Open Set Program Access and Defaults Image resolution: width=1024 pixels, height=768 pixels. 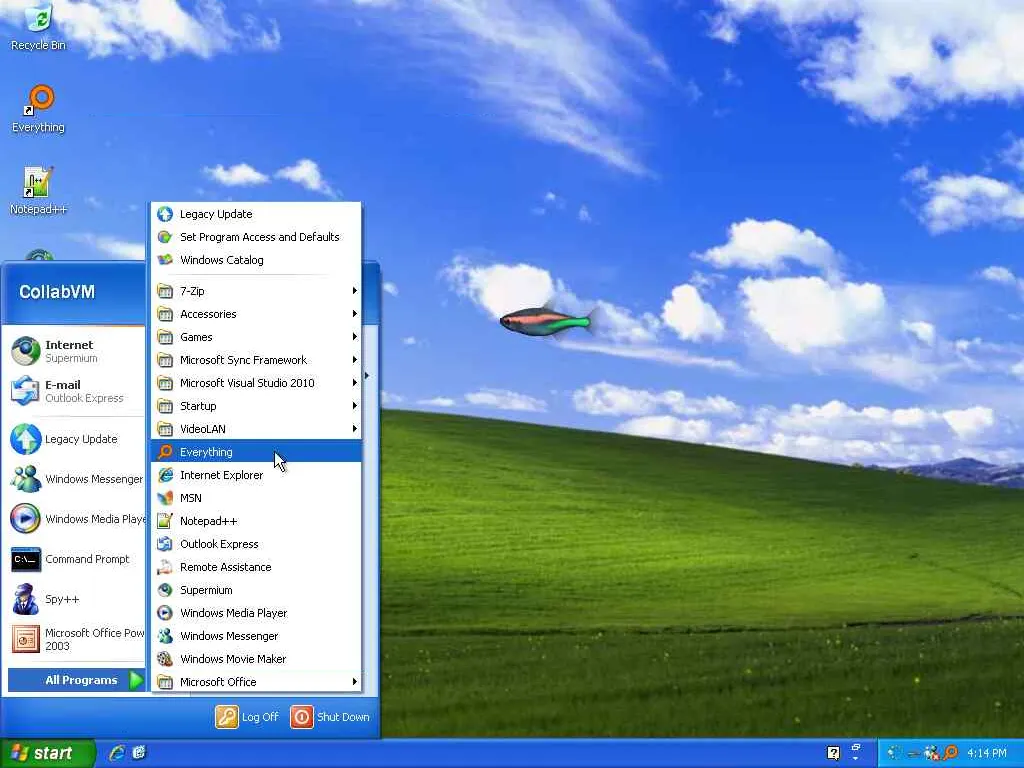click(x=256, y=237)
